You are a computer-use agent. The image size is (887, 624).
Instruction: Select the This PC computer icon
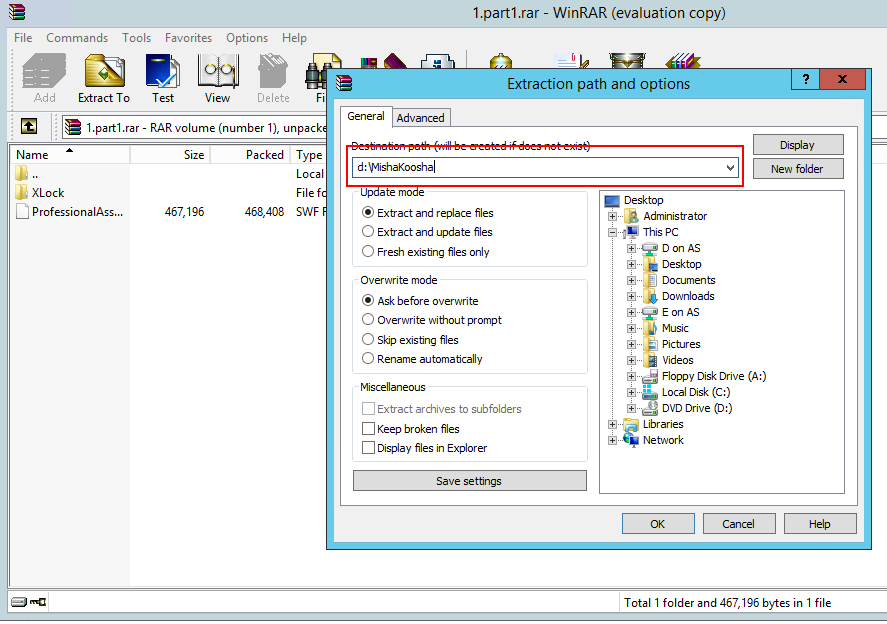pos(631,232)
